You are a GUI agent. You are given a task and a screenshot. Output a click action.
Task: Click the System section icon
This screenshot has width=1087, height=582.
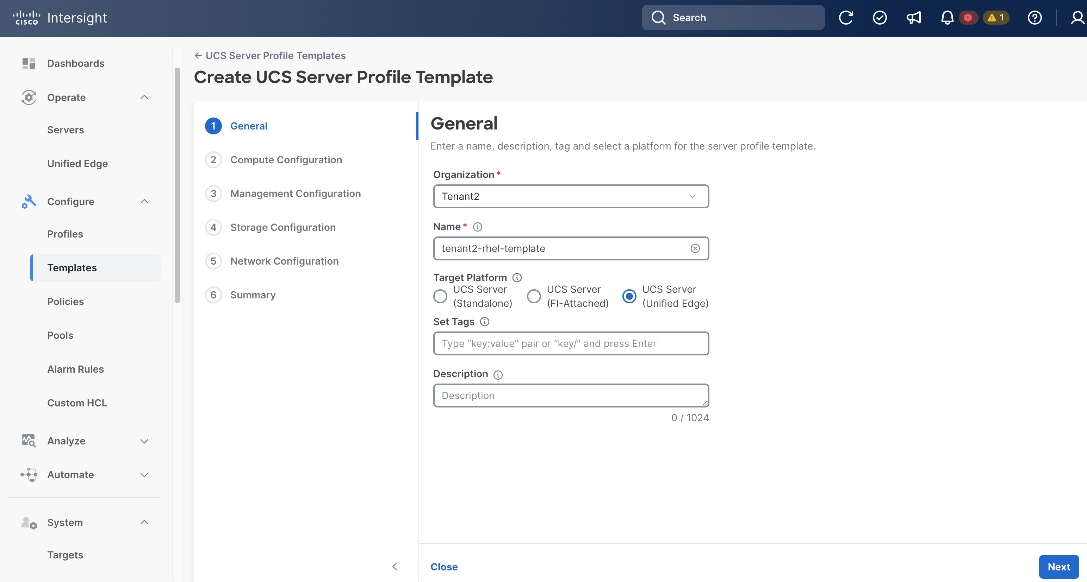pyautogui.click(x=28, y=523)
